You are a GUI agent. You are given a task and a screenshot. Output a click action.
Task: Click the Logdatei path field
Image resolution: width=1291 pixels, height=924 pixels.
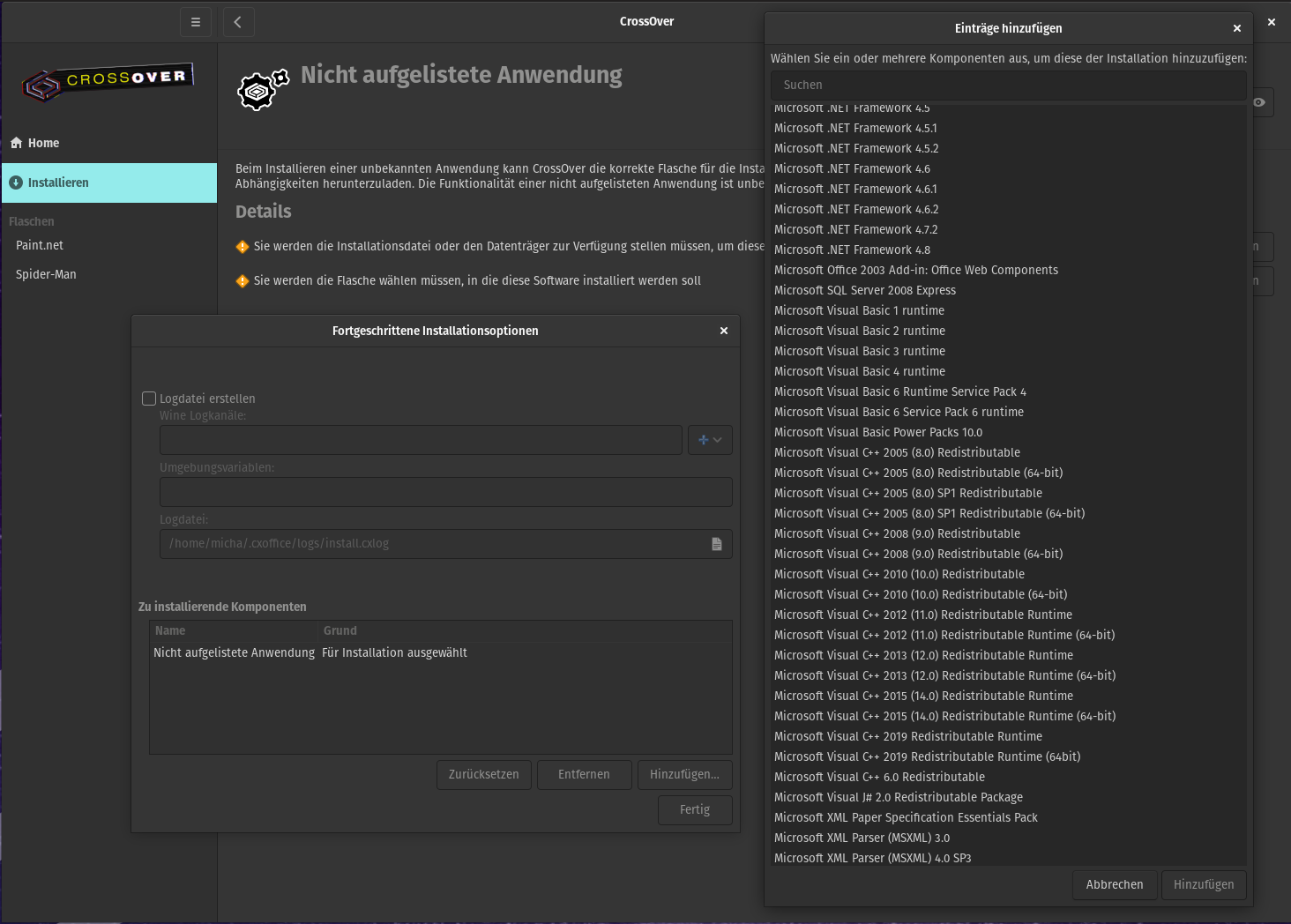(446, 544)
